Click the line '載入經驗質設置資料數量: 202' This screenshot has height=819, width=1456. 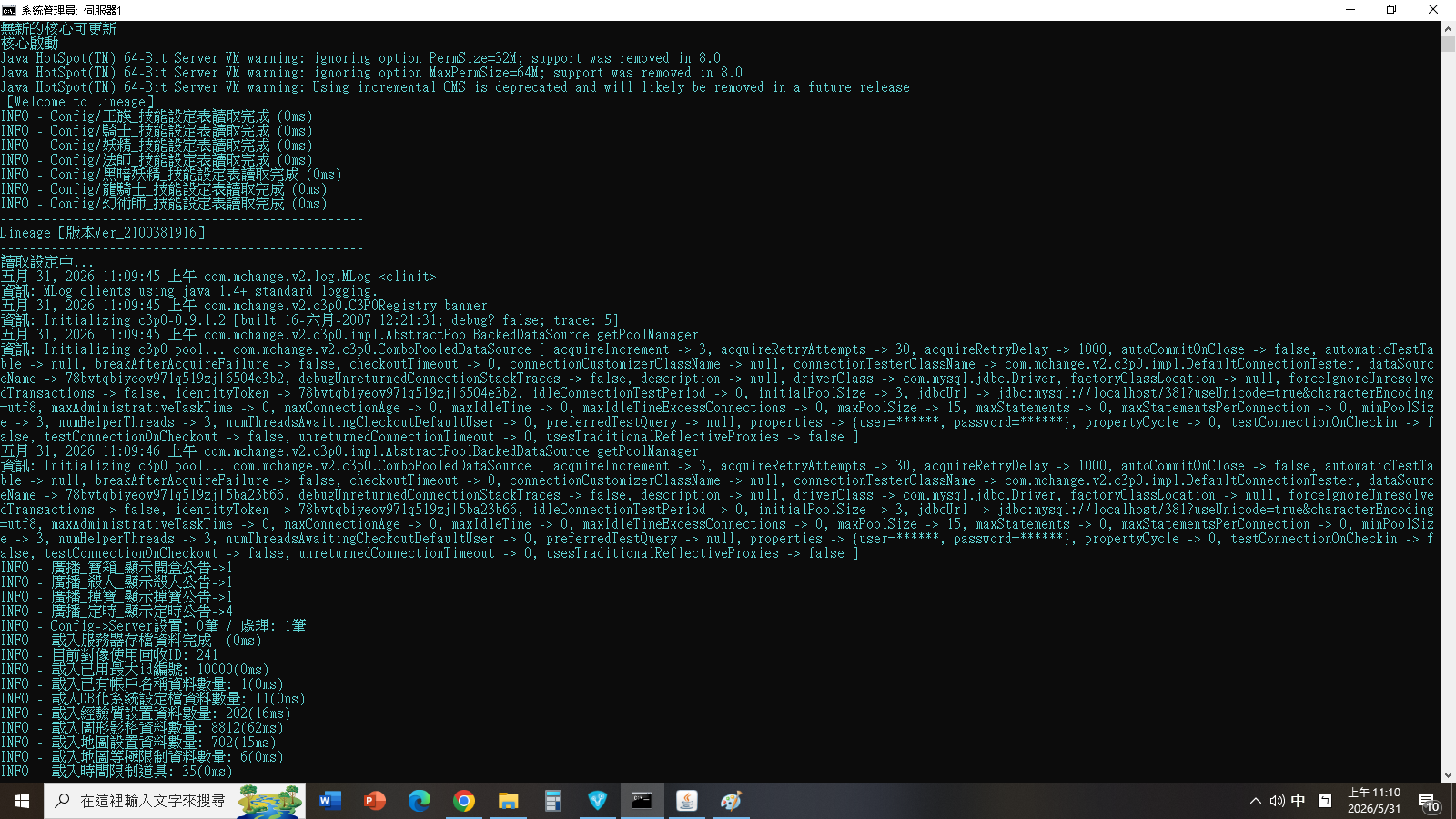click(146, 713)
